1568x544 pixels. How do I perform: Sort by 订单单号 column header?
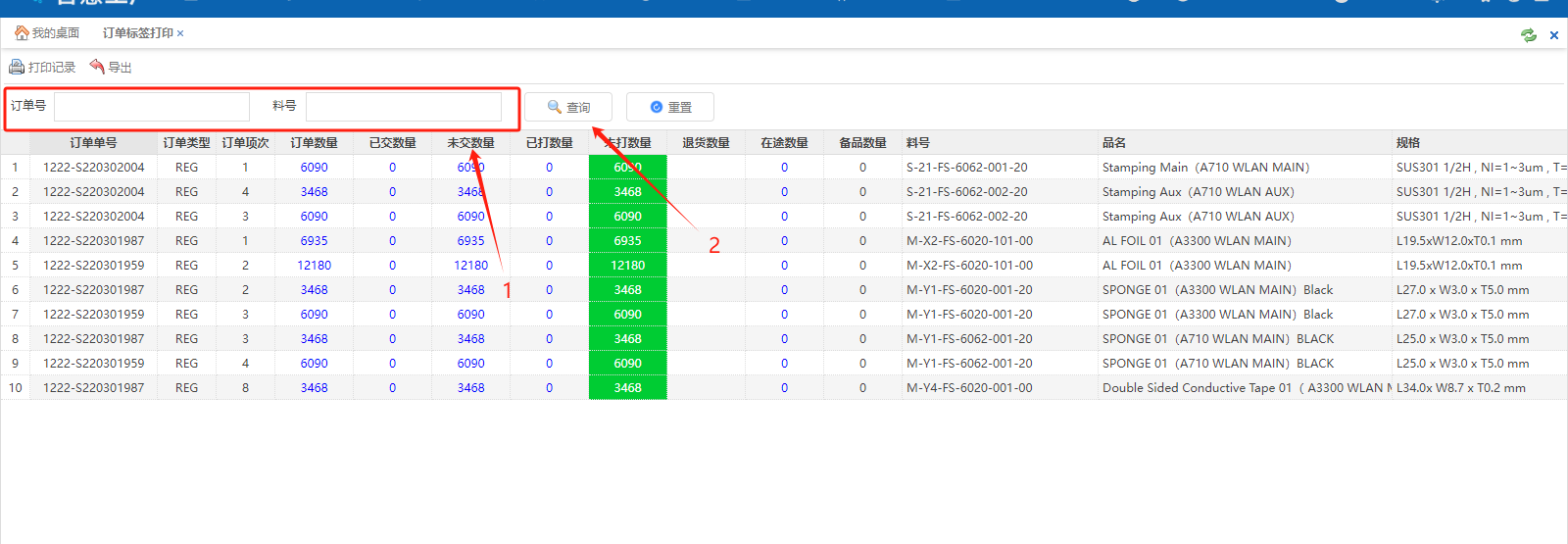93,143
